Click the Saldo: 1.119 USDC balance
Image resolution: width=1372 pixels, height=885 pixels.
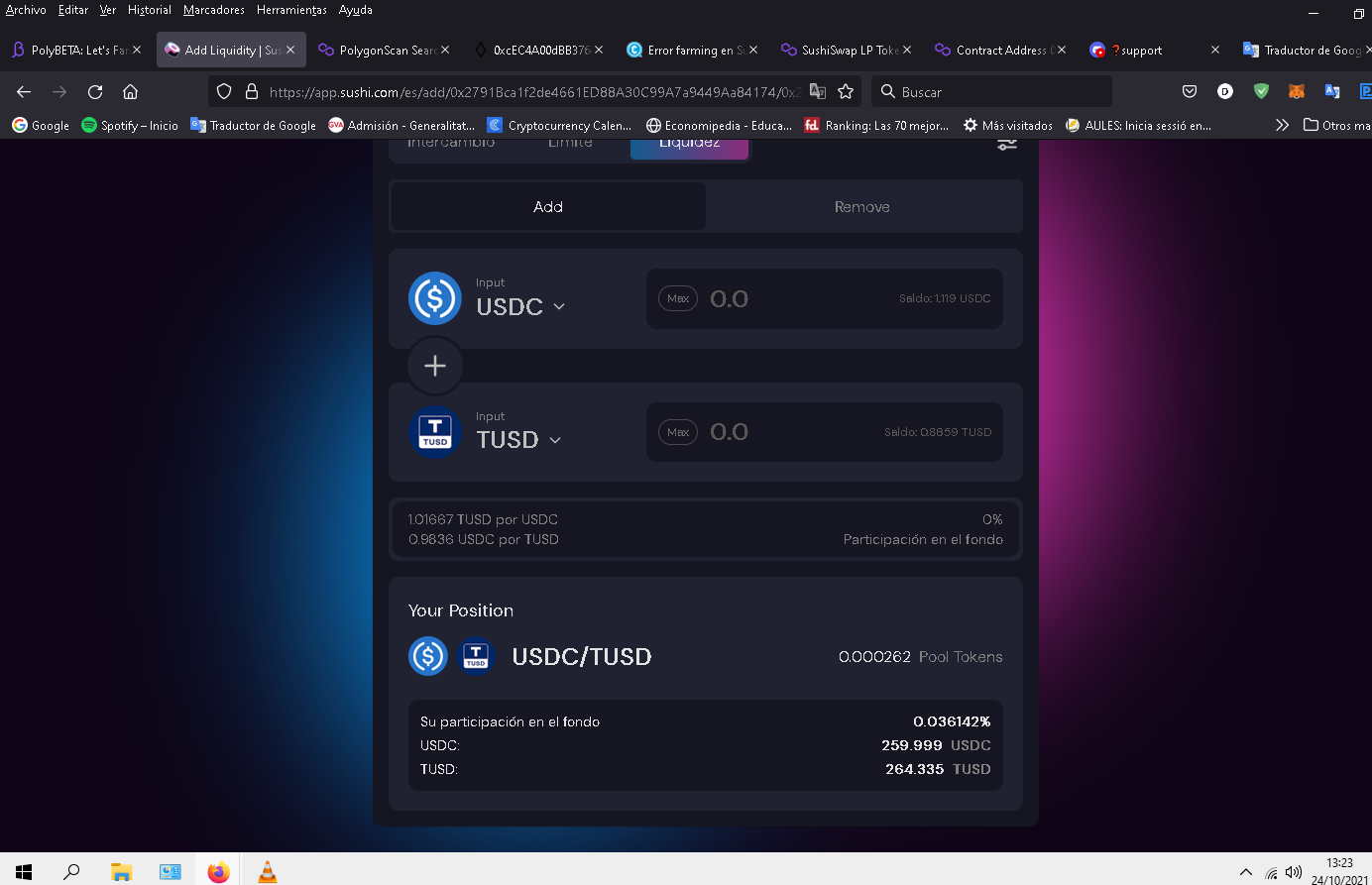pyautogui.click(x=945, y=298)
